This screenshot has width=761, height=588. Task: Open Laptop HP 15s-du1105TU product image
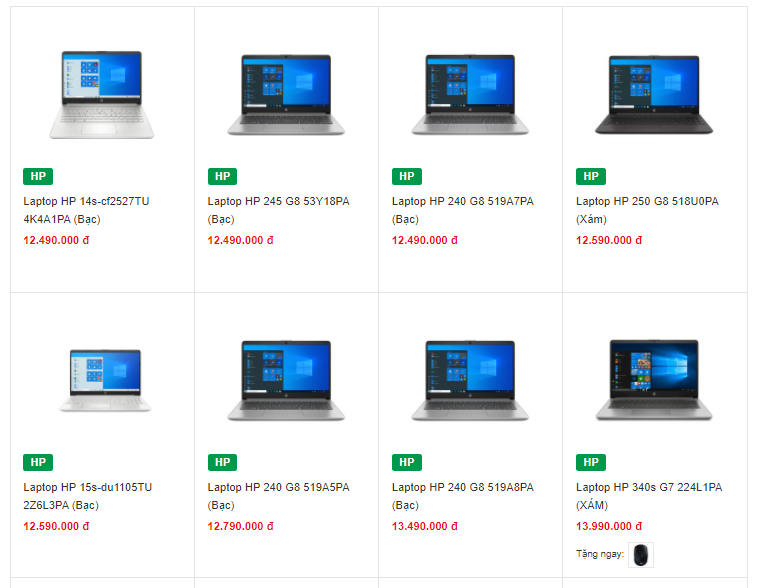click(x=105, y=380)
